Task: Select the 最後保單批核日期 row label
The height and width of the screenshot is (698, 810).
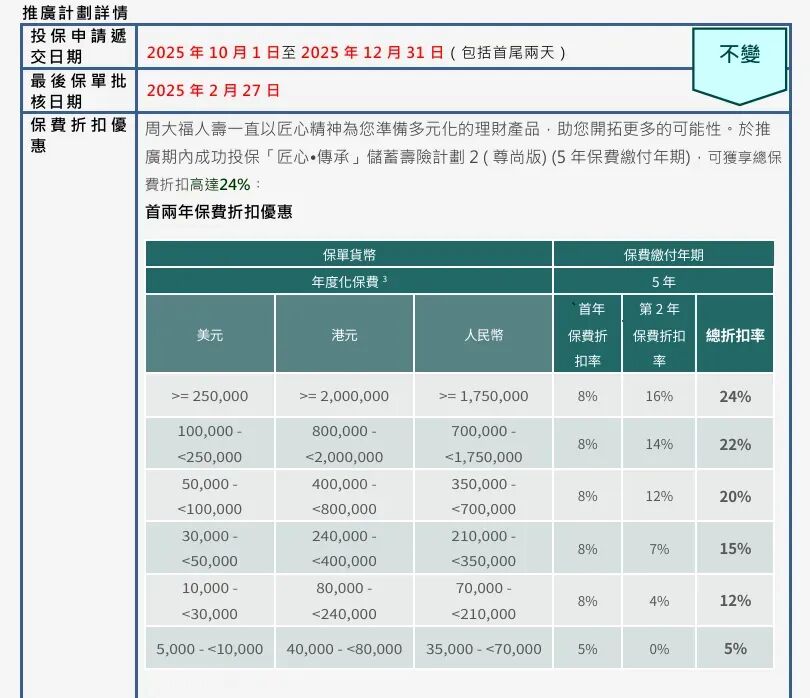Action: click(x=79, y=91)
